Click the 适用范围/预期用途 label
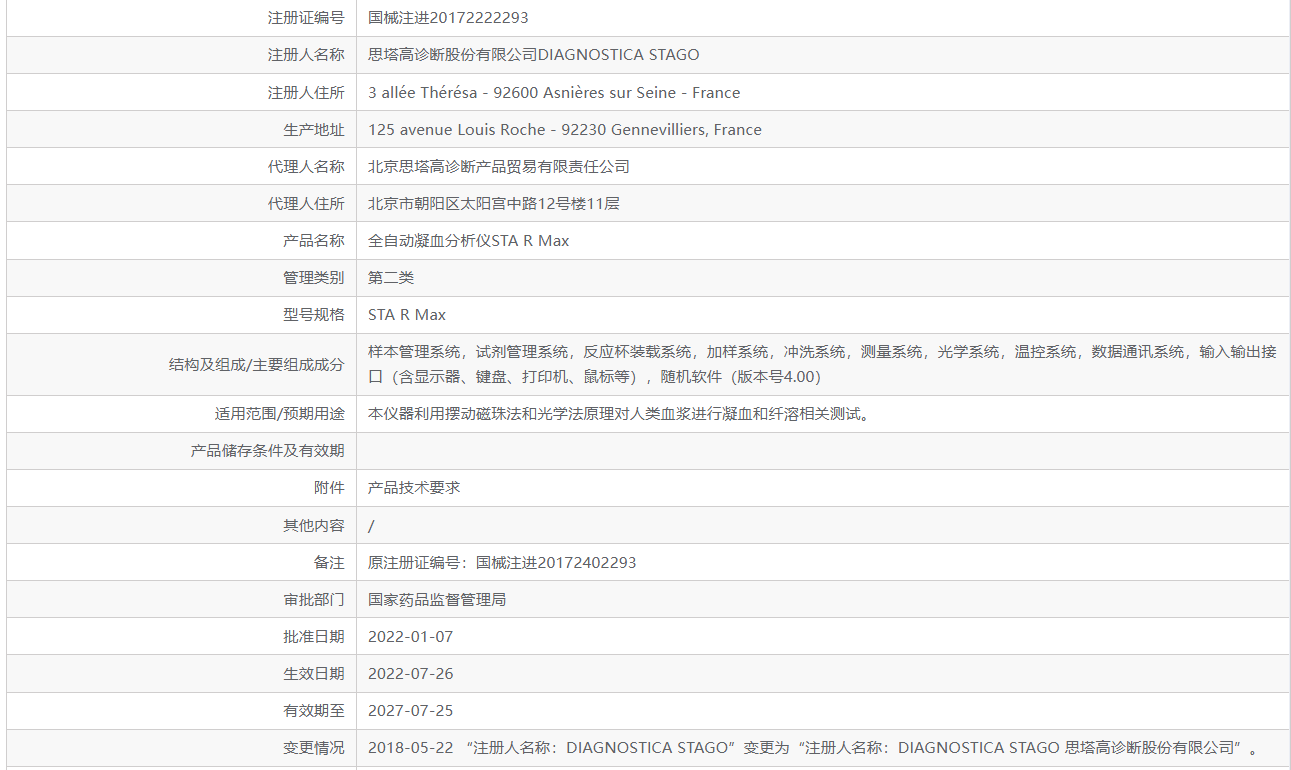The width and height of the screenshot is (1291, 770). pos(280,413)
